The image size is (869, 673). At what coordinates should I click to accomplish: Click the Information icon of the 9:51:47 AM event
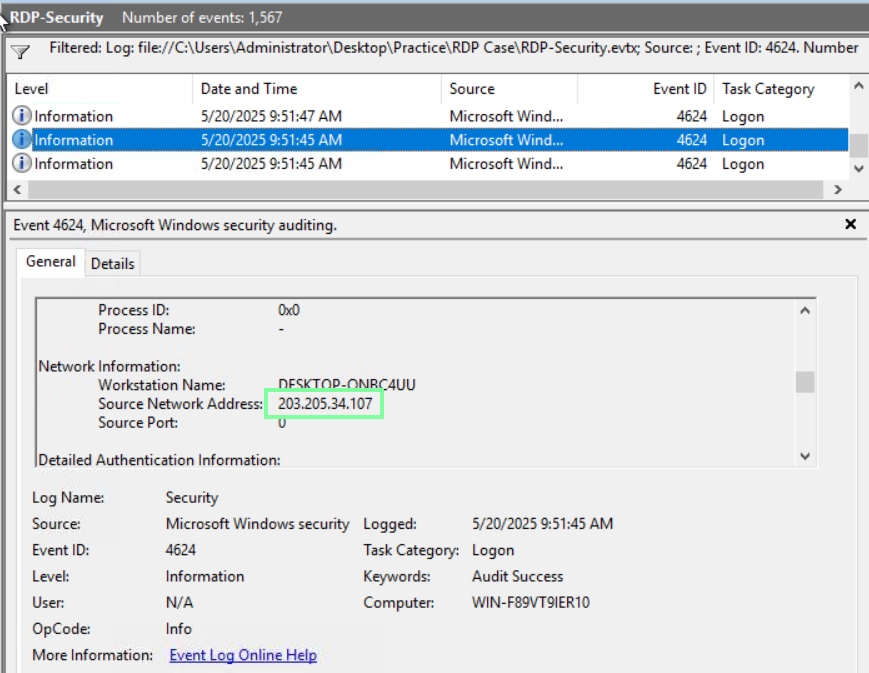point(22,116)
